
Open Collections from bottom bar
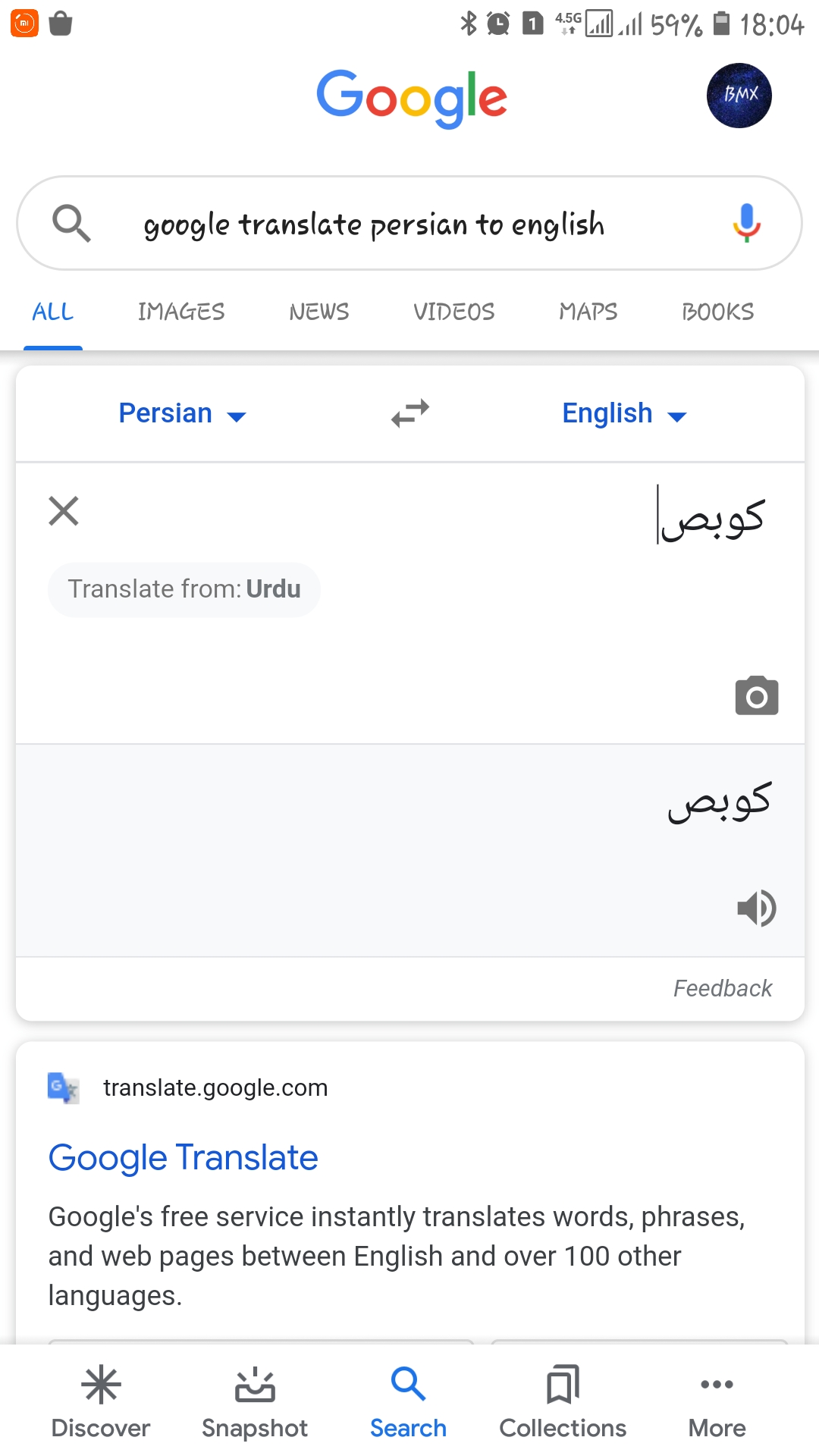click(563, 1403)
